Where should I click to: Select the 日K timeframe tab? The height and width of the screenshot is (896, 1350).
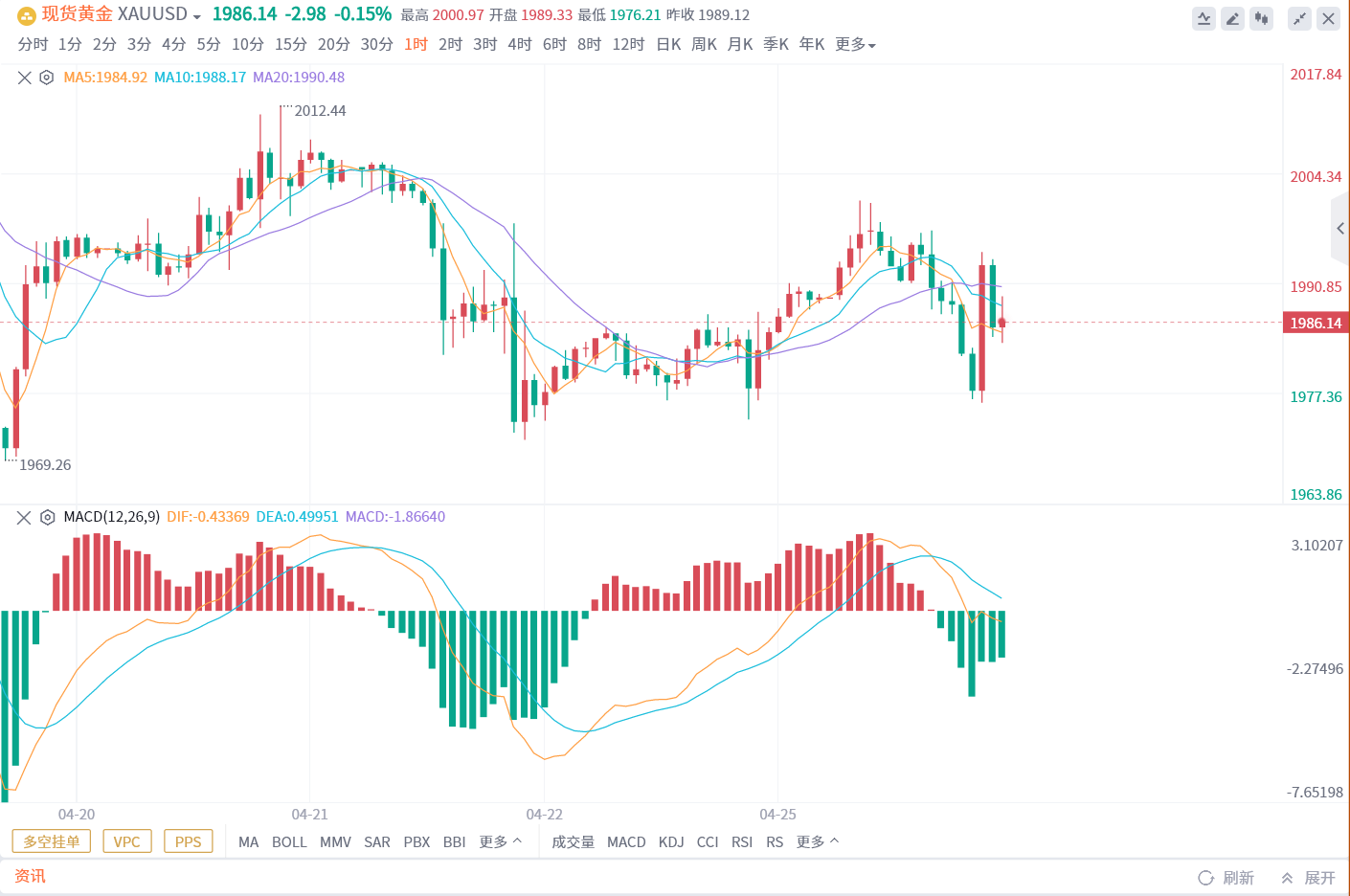click(x=668, y=44)
